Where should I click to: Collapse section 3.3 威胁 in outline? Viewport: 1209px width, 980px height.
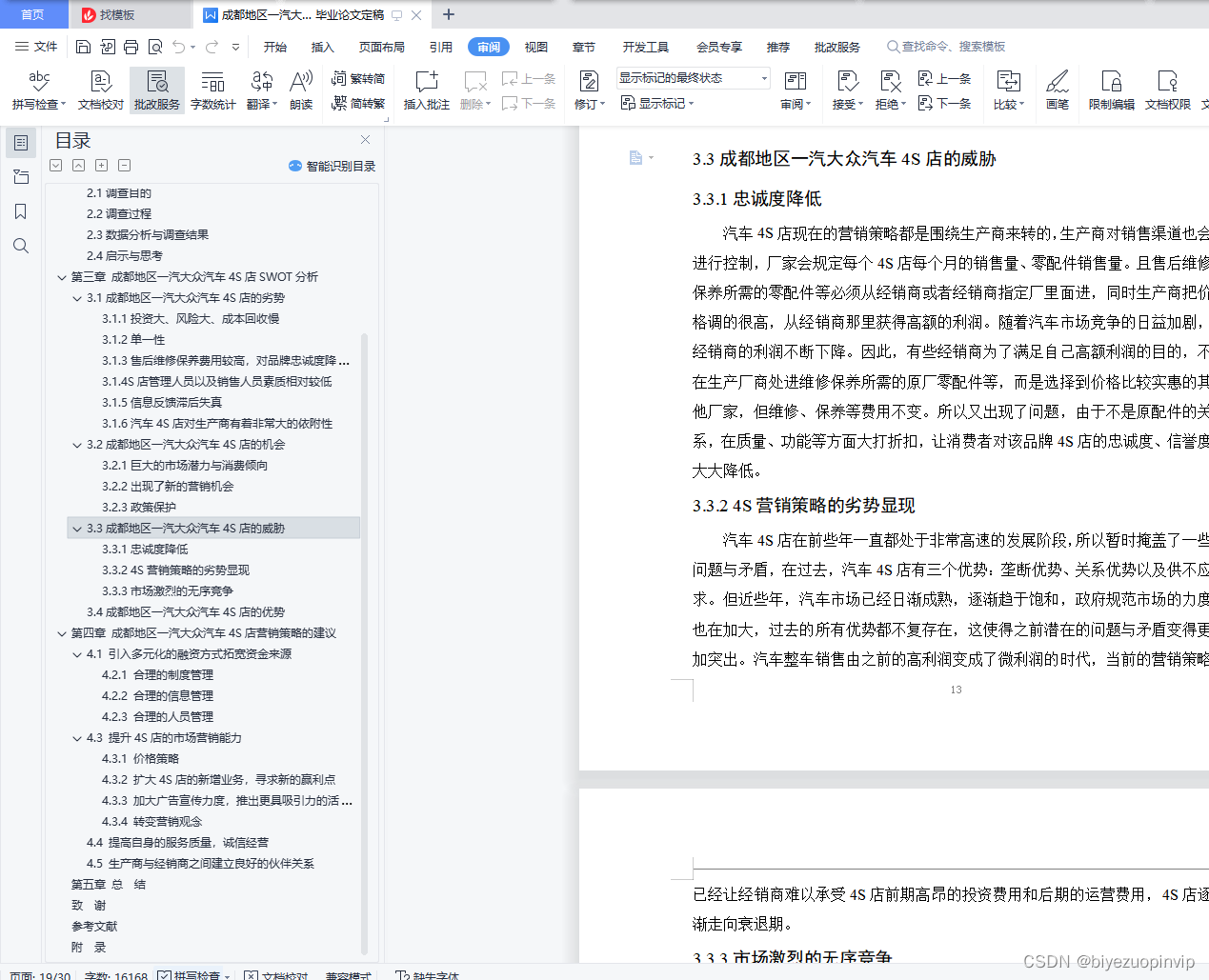click(77, 529)
